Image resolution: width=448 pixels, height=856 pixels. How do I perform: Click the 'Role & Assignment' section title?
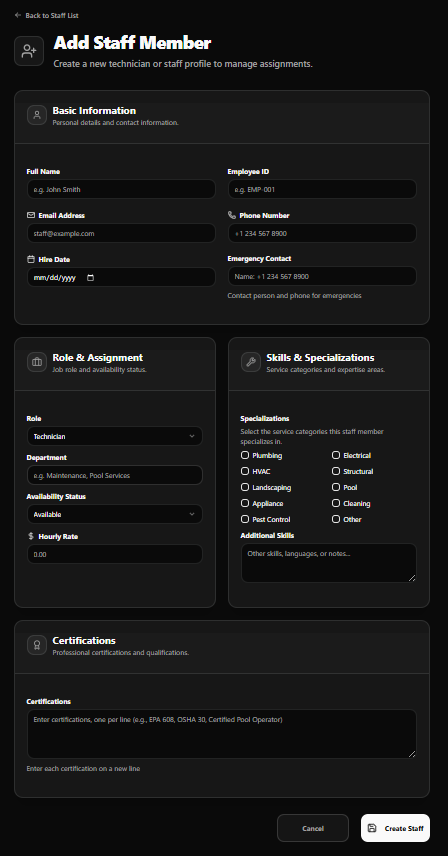pos(98,358)
